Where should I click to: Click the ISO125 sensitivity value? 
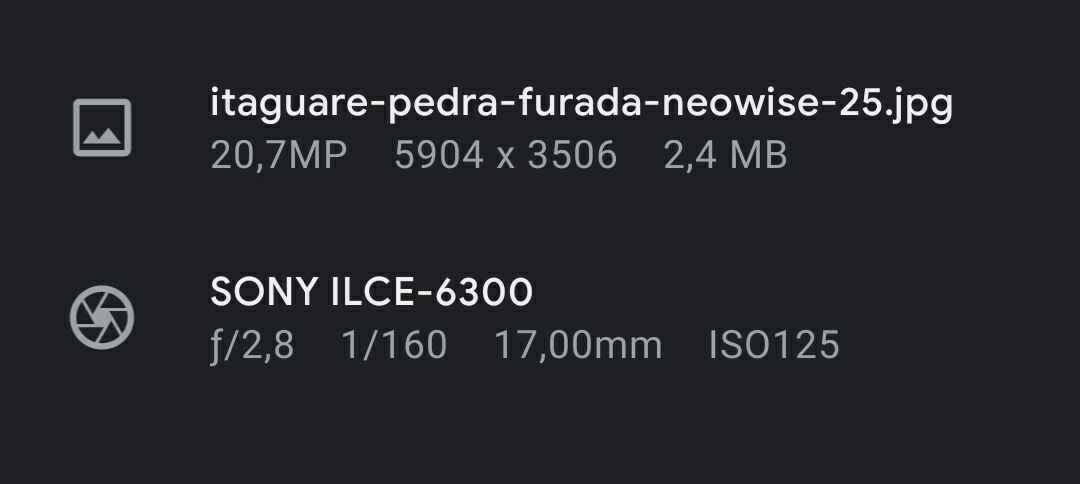click(773, 345)
